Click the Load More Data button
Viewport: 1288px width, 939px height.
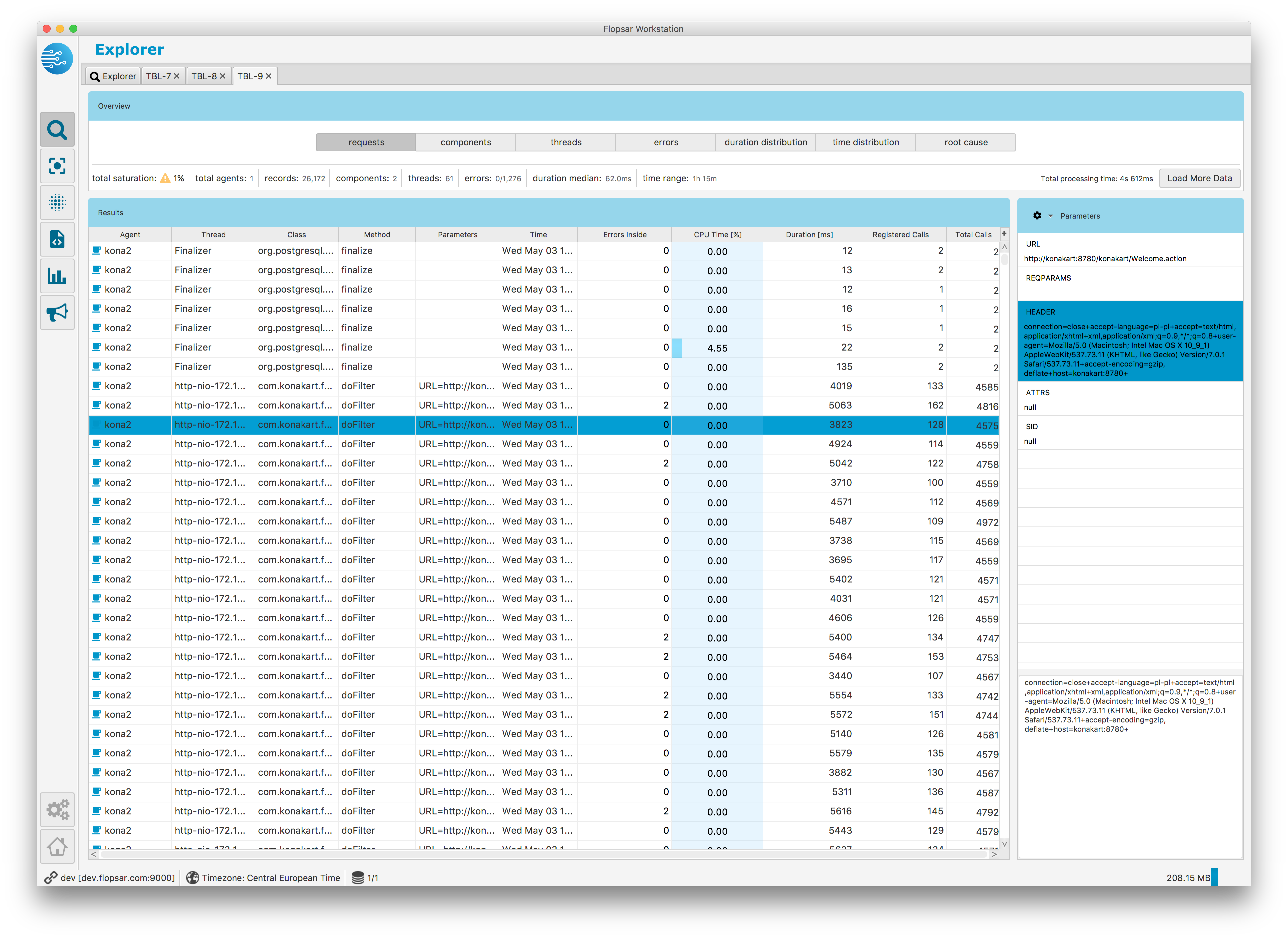click(1200, 179)
